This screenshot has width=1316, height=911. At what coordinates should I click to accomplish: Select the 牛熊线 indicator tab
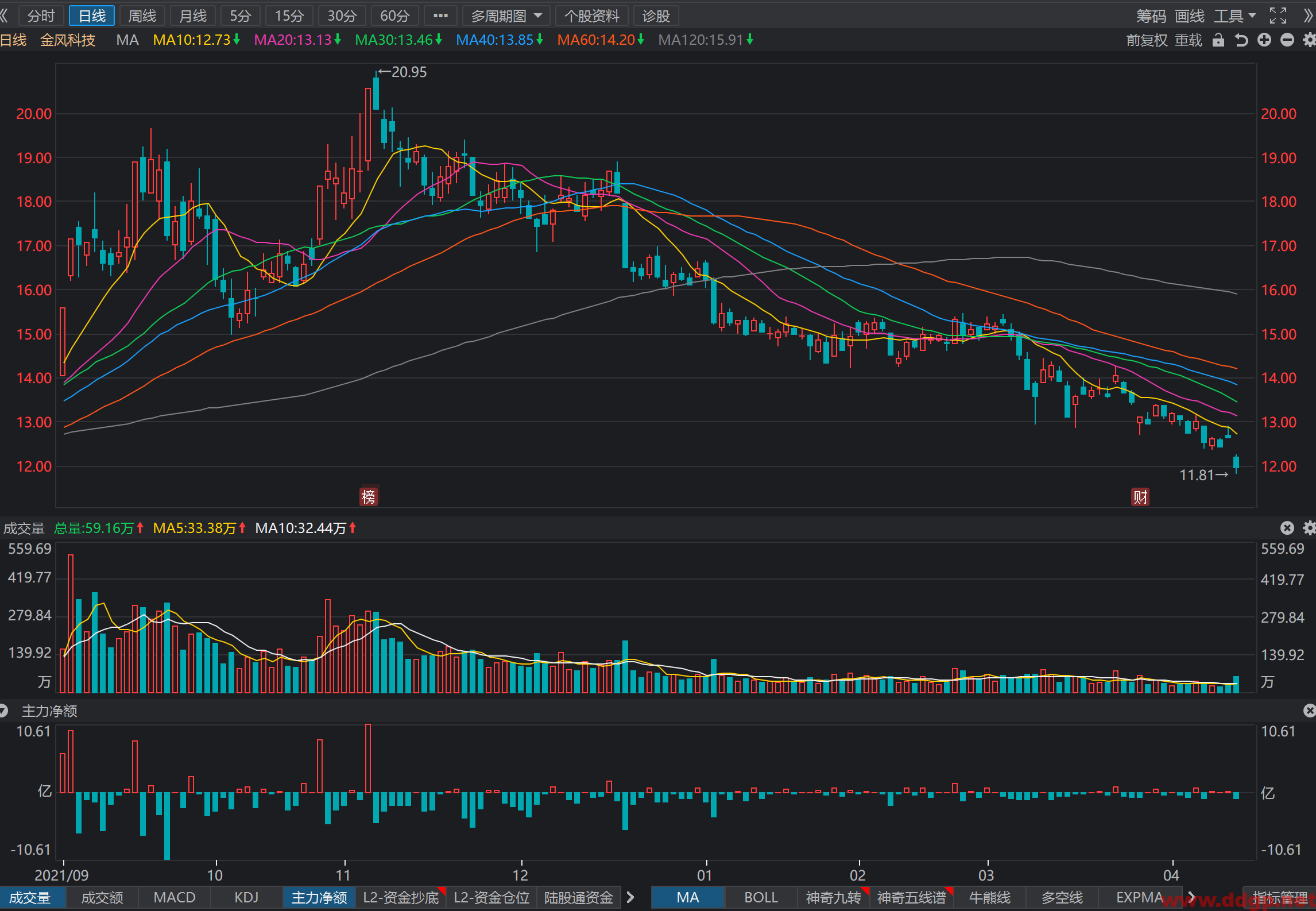point(990,898)
